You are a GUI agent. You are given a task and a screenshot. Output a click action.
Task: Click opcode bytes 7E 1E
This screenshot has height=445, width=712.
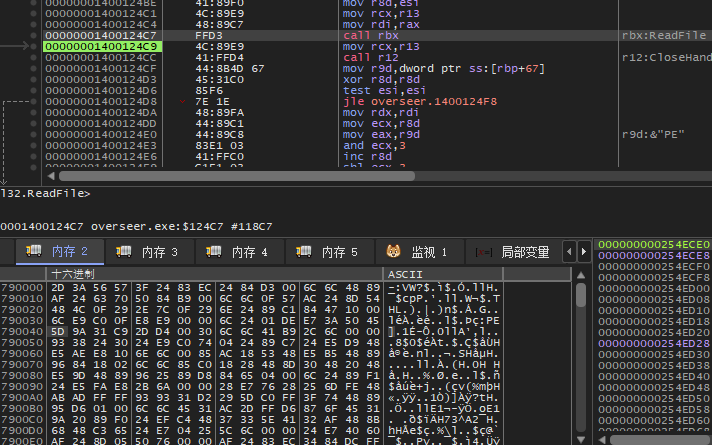click(x=213, y=101)
